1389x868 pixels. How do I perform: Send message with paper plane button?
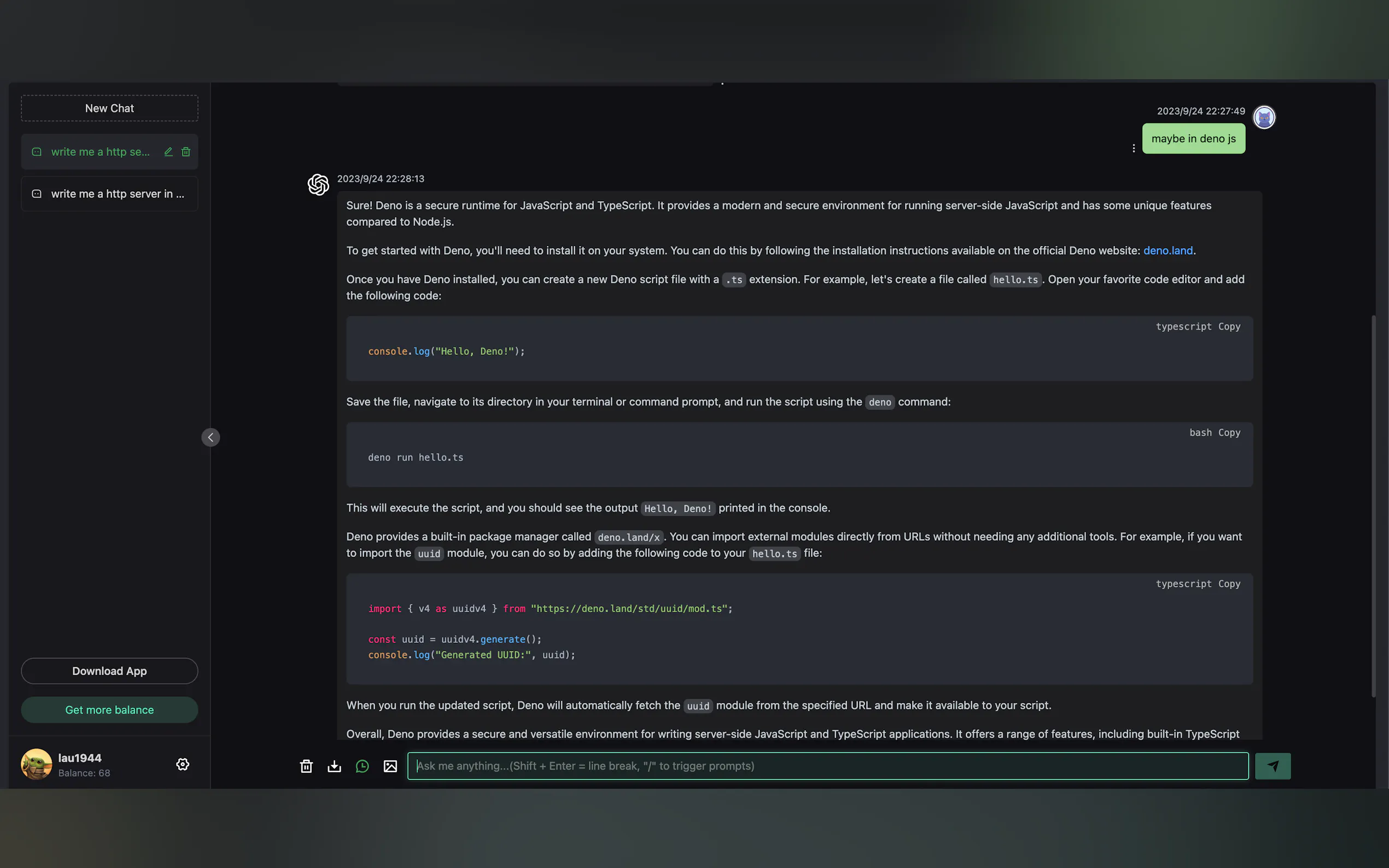tap(1273, 766)
